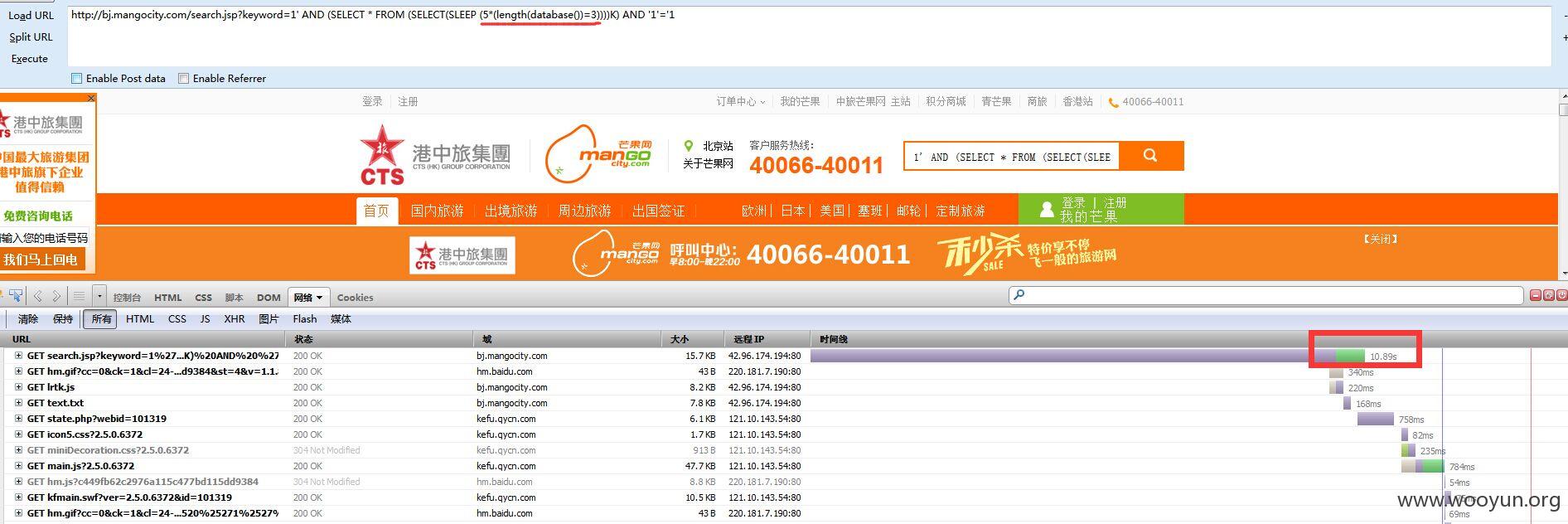Image resolution: width=1568 pixels, height=524 pixels.
Task: Filter network requests by Flash
Action: 305,319
